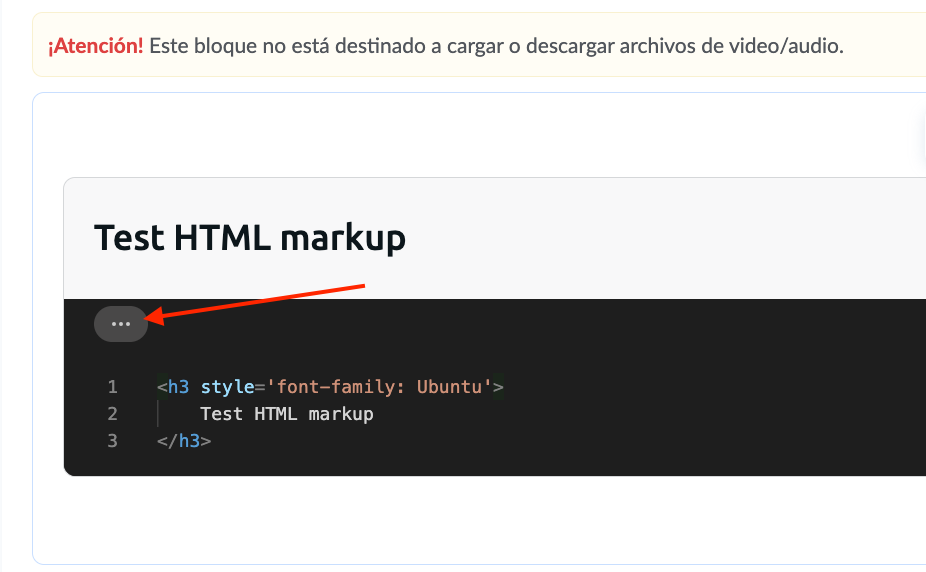This screenshot has height=572, width=926.
Task: Select line number 2 in the gutter
Action: pos(112,414)
